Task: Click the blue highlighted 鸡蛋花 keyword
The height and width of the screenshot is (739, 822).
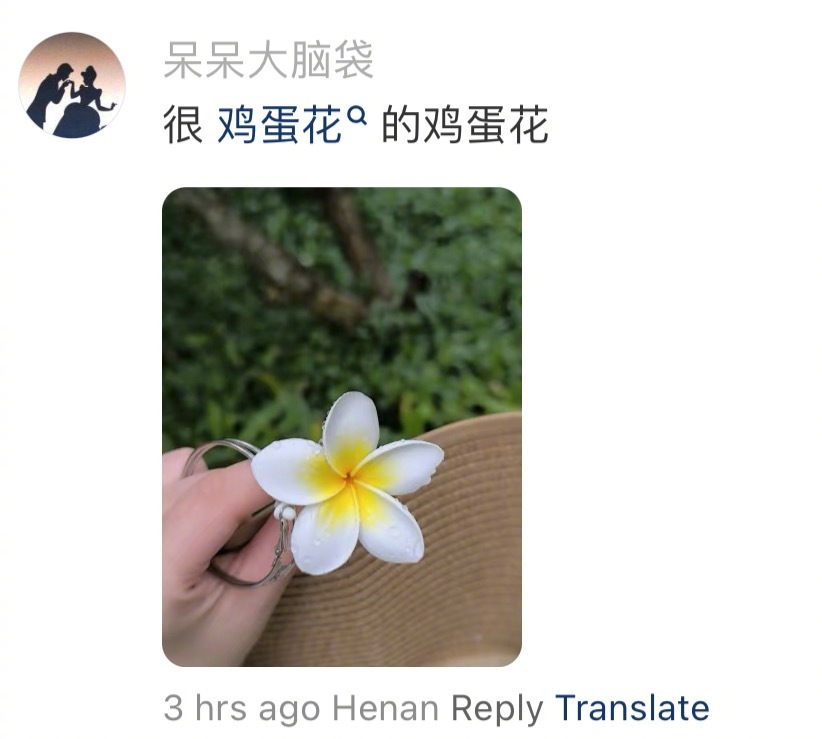Action: (x=279, y=125)
